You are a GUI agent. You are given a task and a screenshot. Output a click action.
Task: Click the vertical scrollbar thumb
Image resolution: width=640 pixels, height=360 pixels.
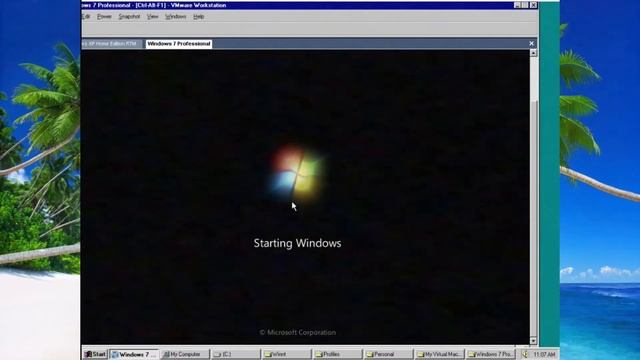click(x=533, y=218)
